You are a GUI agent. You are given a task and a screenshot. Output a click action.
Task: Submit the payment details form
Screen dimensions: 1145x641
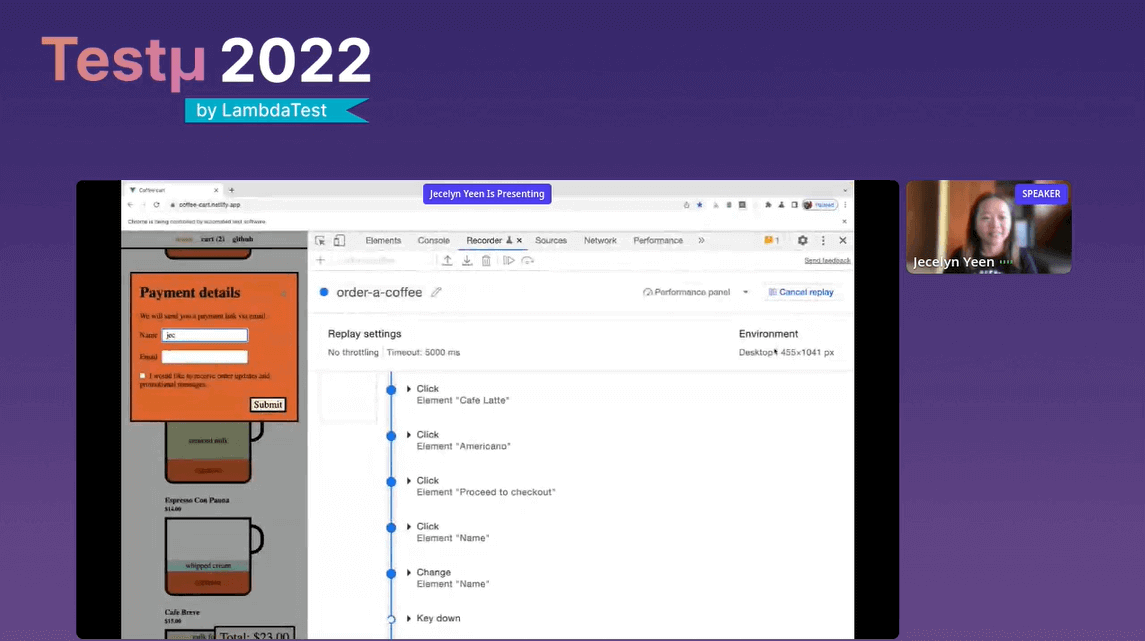[267, 404]
